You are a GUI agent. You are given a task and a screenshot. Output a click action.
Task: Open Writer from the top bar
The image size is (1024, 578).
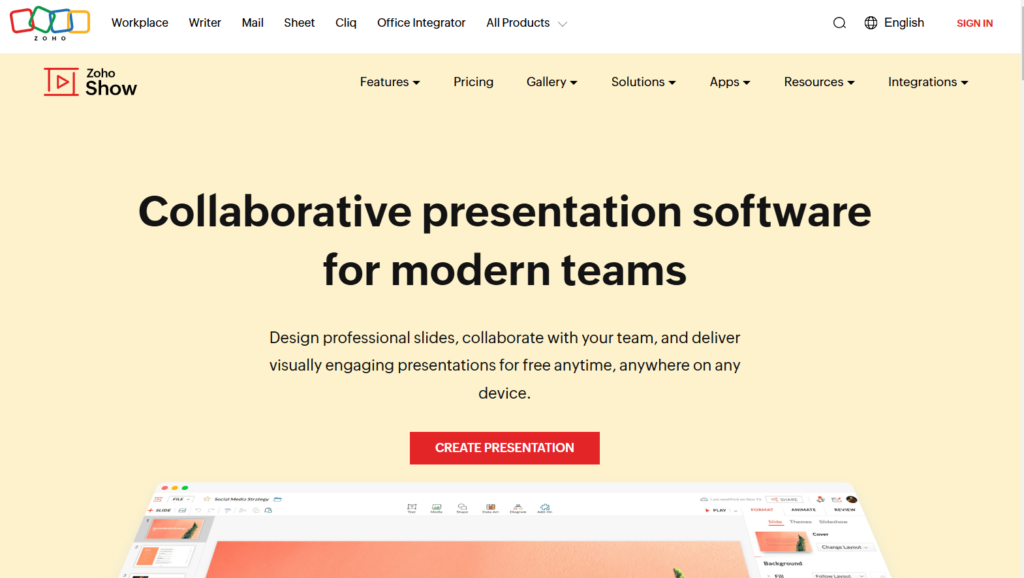(x=204, y=23)
